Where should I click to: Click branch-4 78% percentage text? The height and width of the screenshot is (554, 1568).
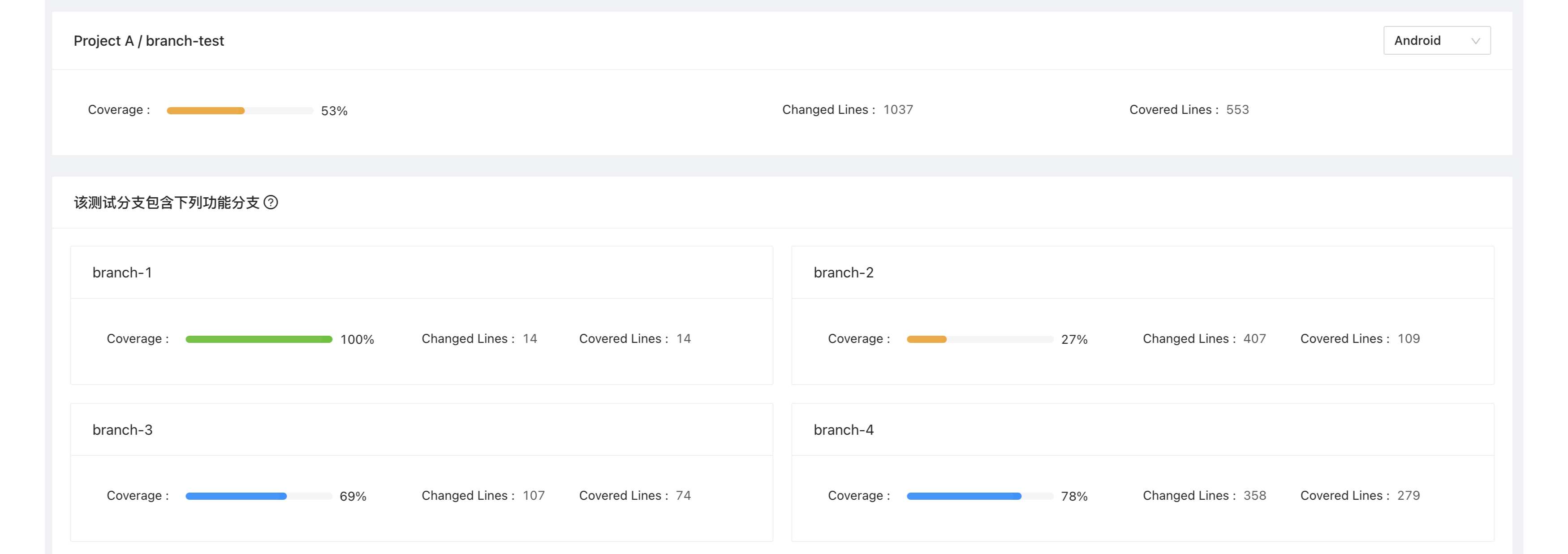[1074, 496]
